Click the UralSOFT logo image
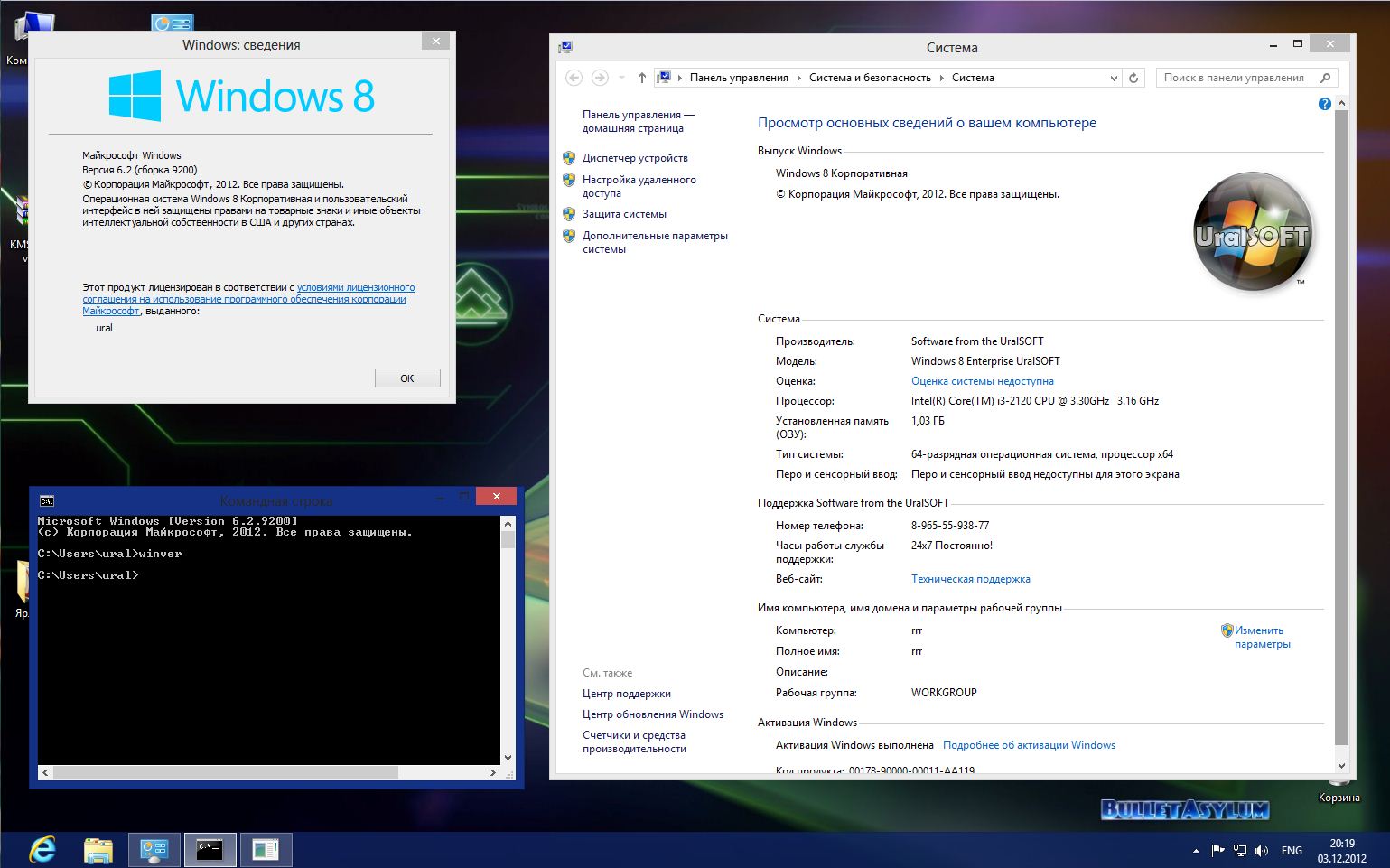 click(1252, 231)
